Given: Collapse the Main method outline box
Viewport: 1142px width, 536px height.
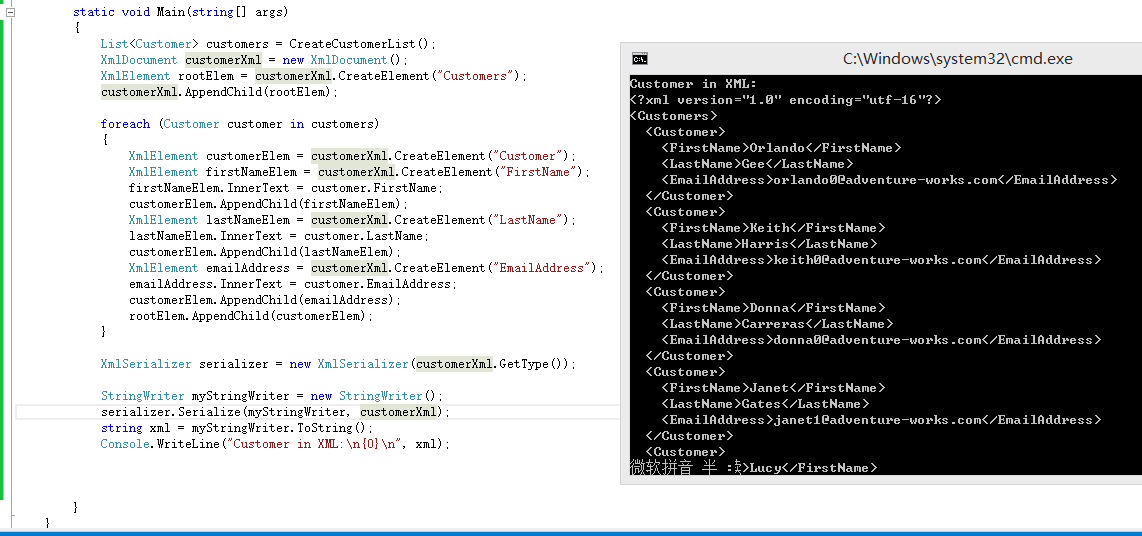Looking at the screenshot, I should click(x=10, y=12).
